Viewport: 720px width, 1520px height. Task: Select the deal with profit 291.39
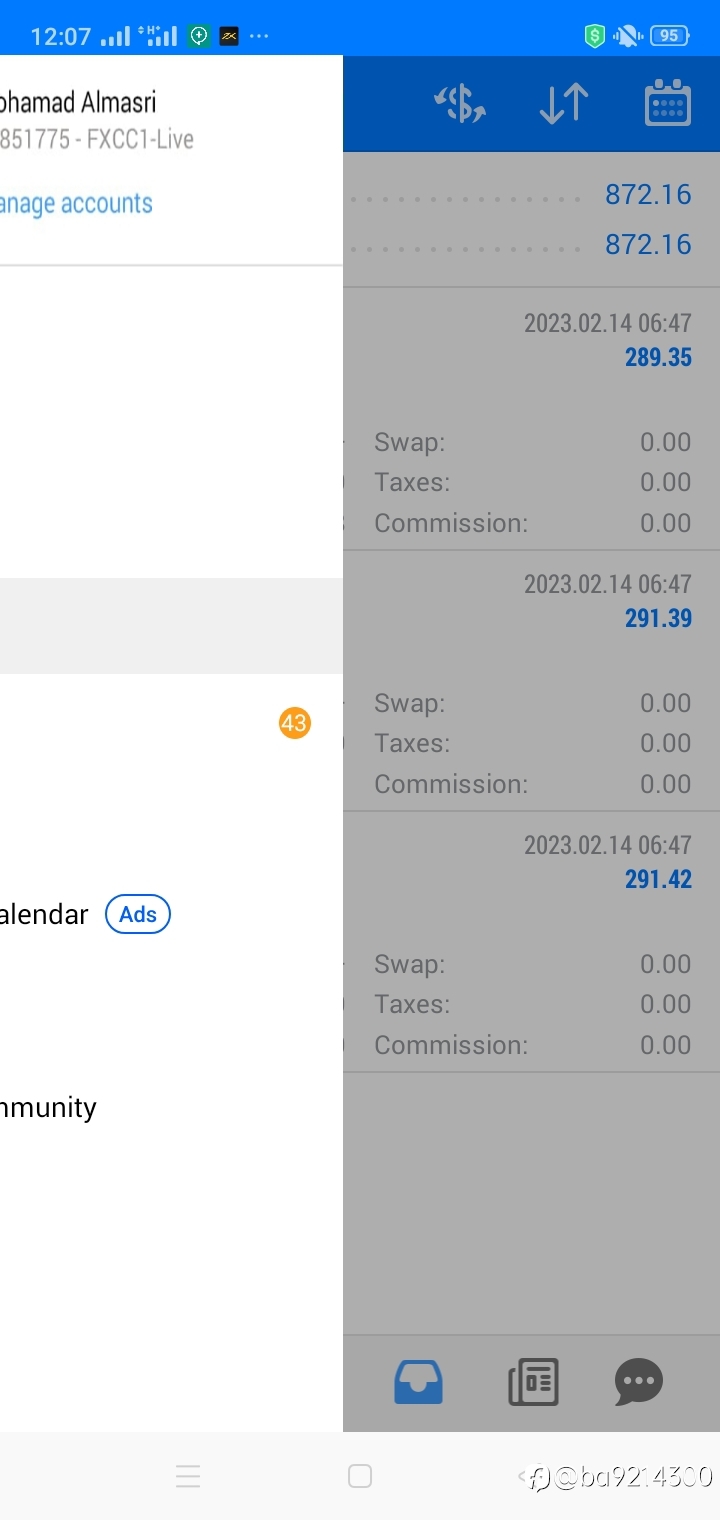click(531, 680)
